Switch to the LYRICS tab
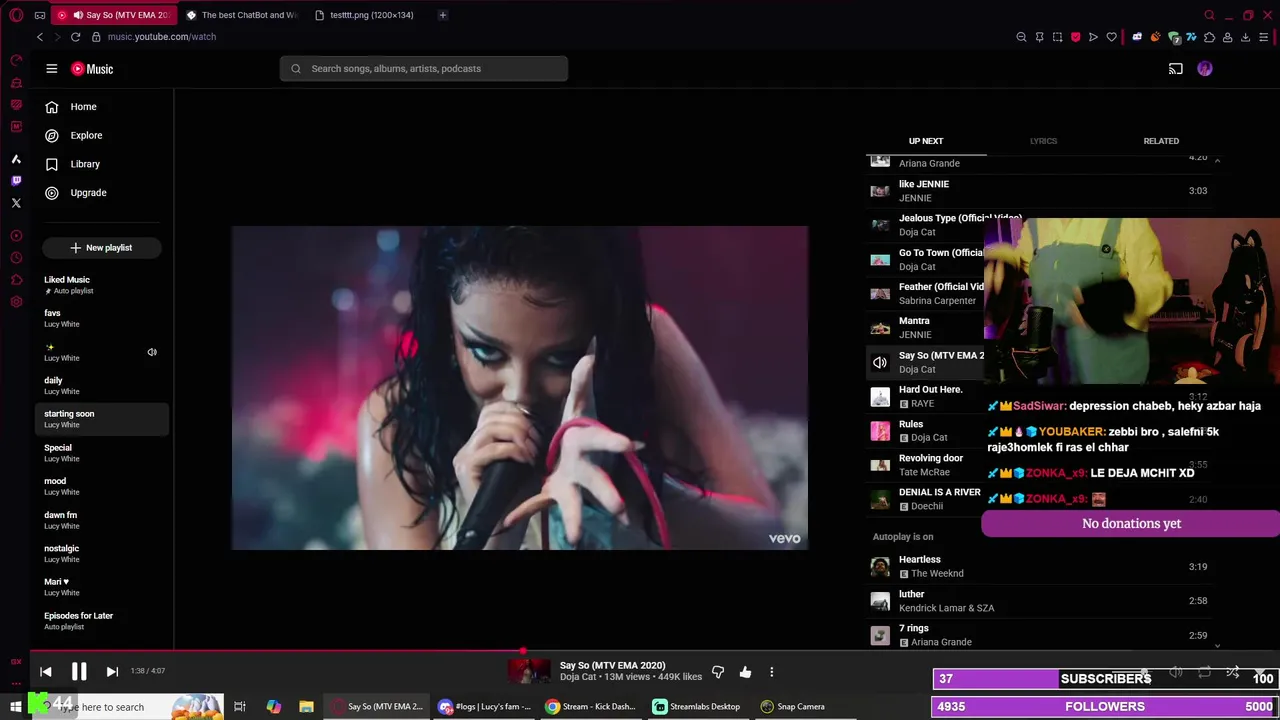Viewport: 1280px width, 720px height. tap(1043, 141)
